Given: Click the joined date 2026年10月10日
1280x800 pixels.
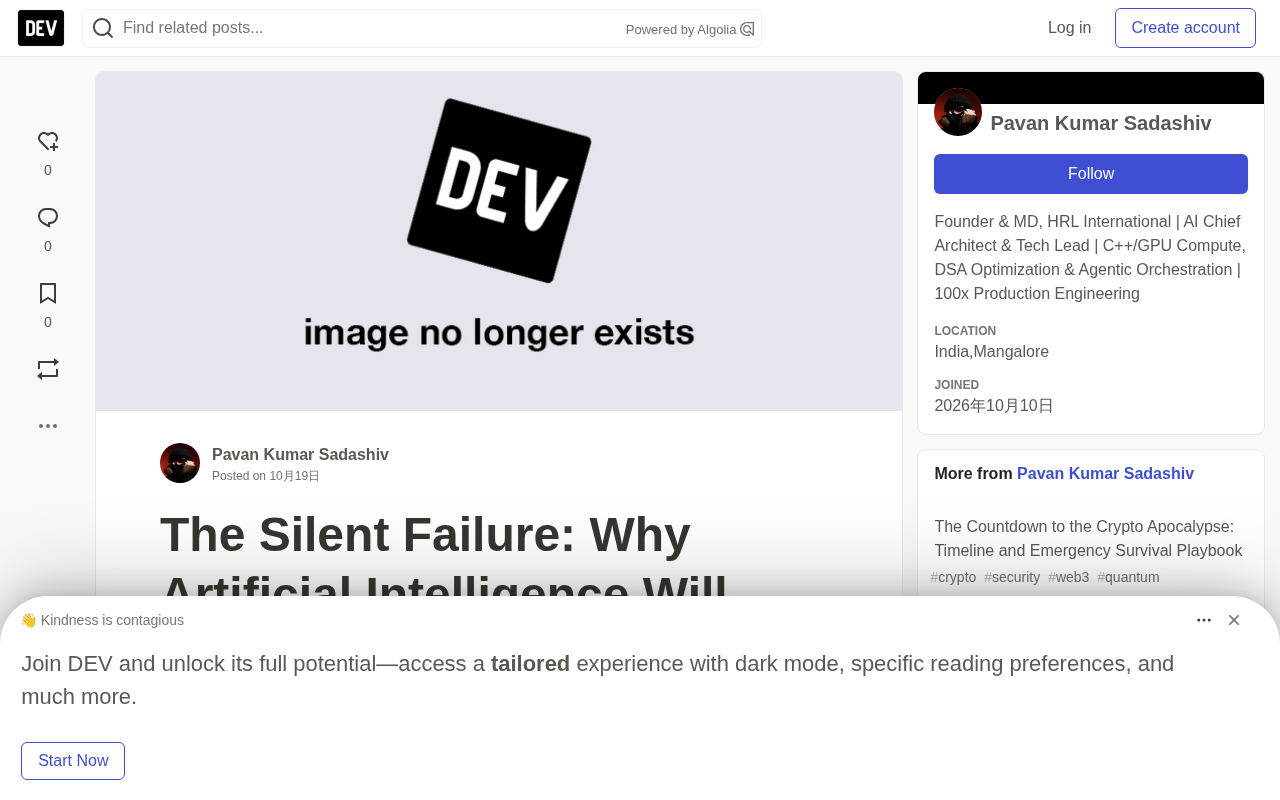Looking at the screenshot, I should click(x=994, y=406).
